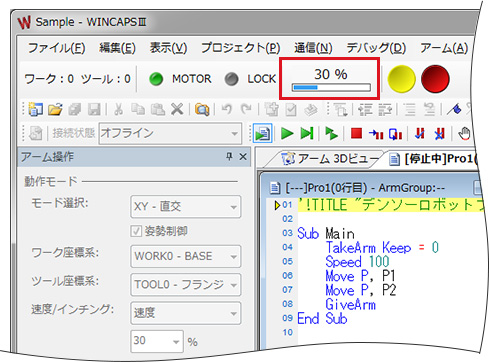Open a project with the folder icon
489x362 pixels.
(x=55, y=109)
